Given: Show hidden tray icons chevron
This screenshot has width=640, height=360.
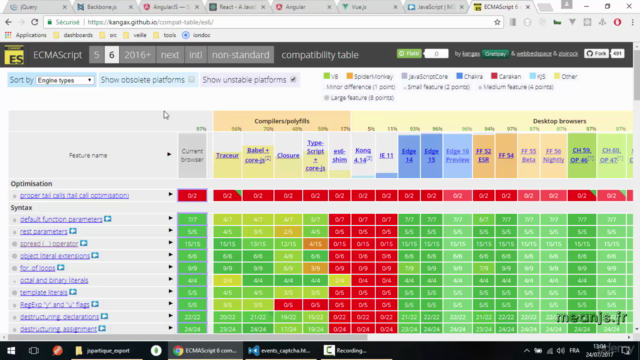Looking at the screenshot, I should [x=527, y=351].
